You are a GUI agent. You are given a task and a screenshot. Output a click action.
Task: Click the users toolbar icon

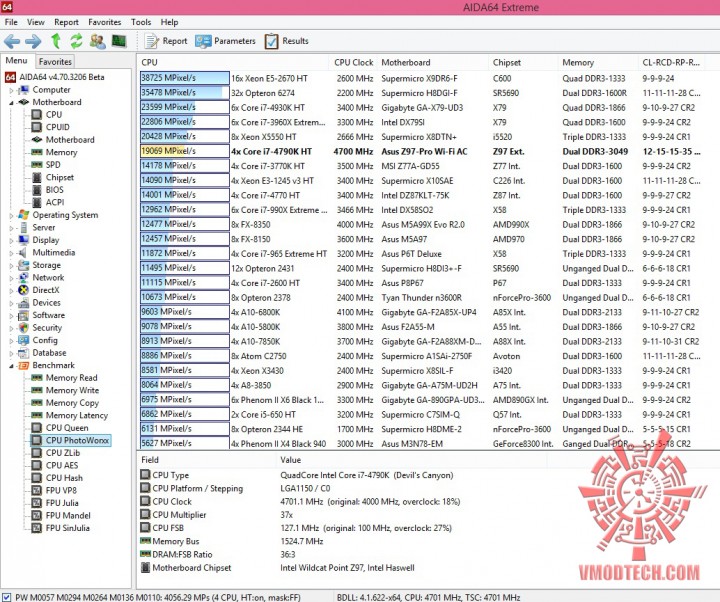(97, 41)
